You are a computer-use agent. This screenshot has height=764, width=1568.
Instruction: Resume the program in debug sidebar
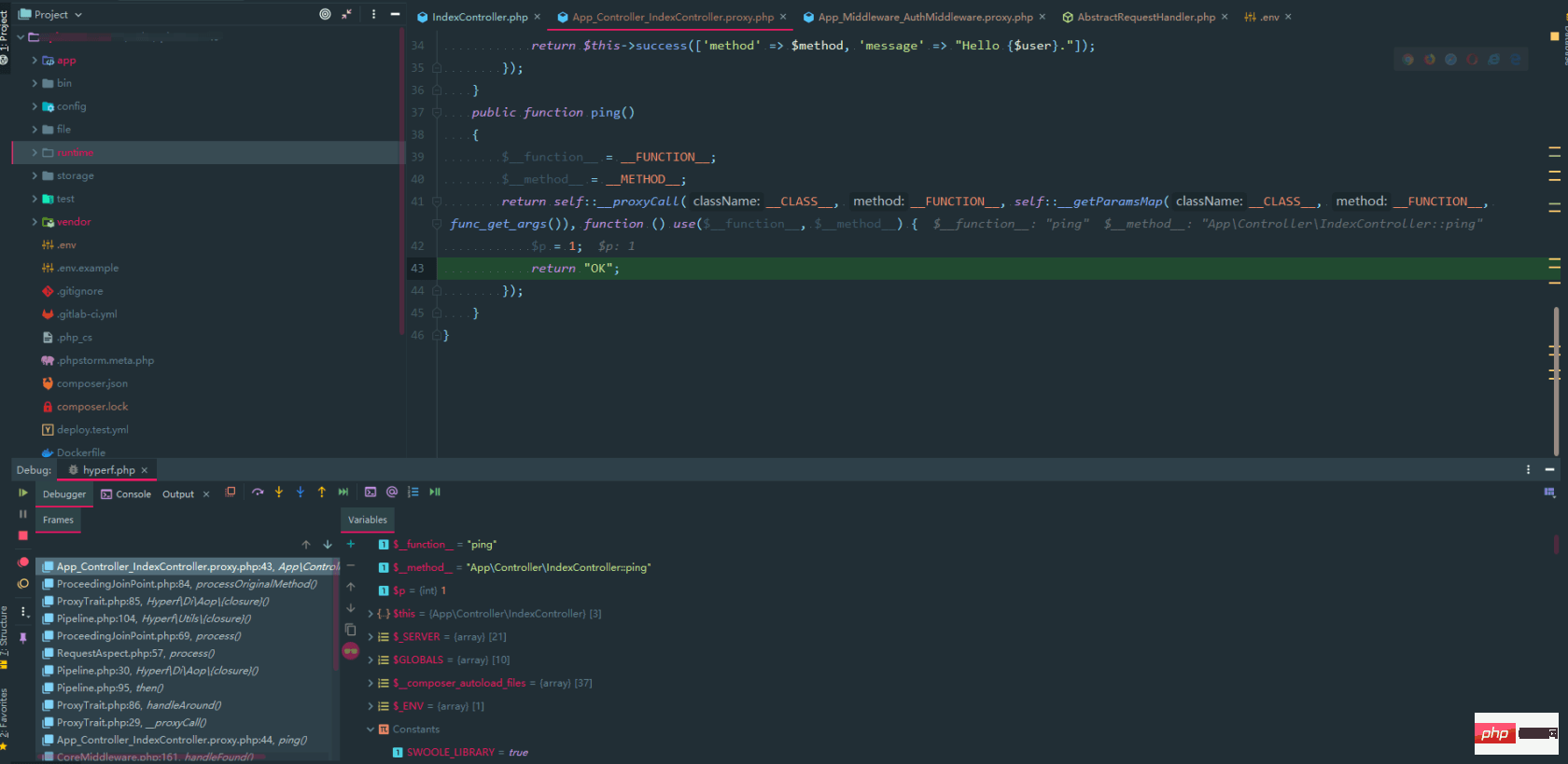tap(23, 493)
